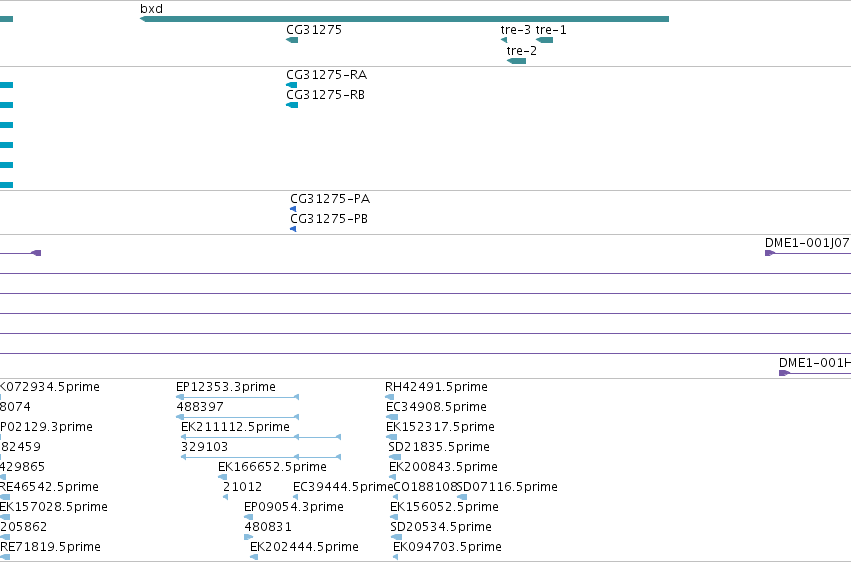This screenshot has height=562, width=851.
Task: Select the CG31275-PB protein glyph
Action: click(293, 229)
